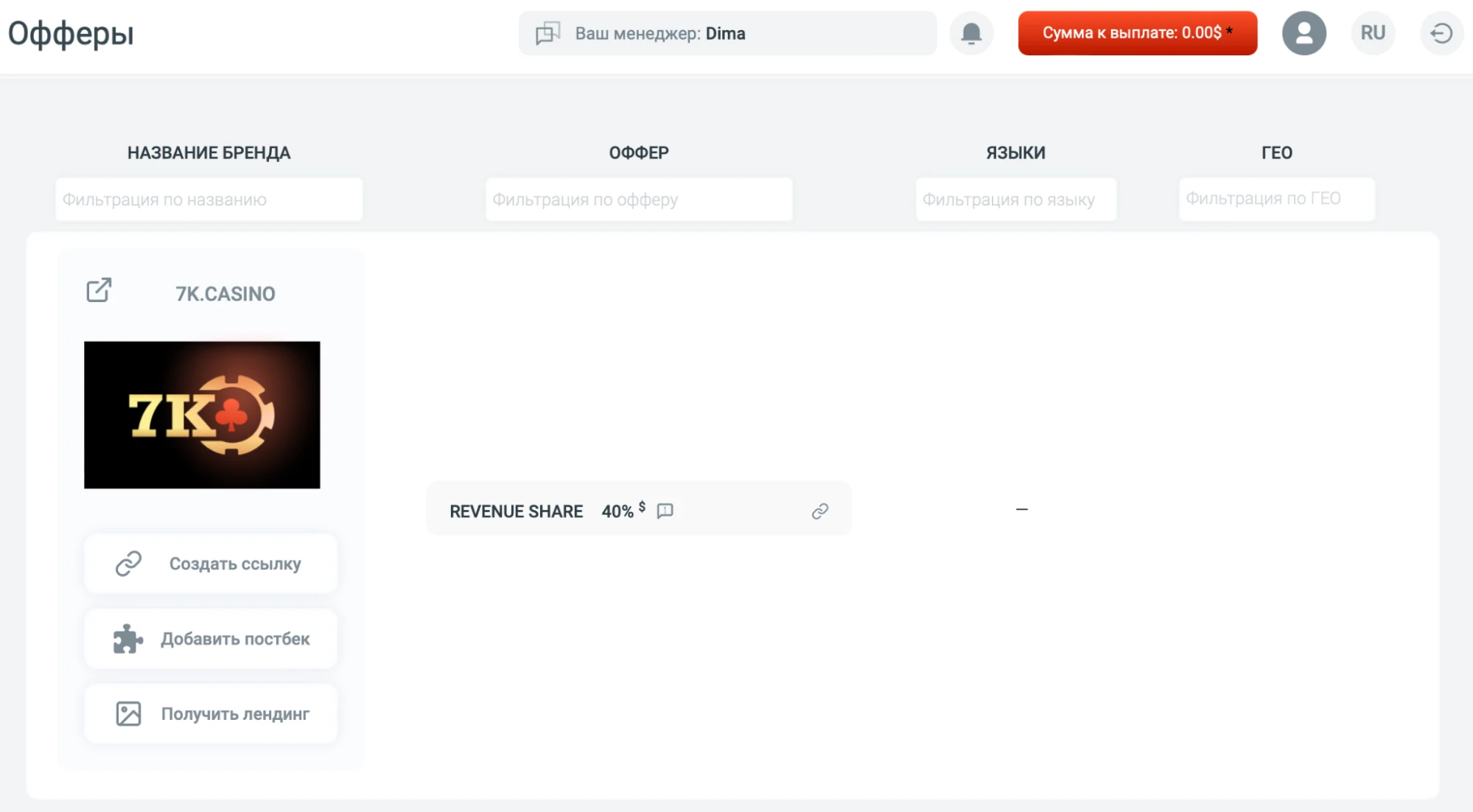Viewport: 1473px width, 812px height.
Task: Focus the brand name filter field
Action: 209,199
